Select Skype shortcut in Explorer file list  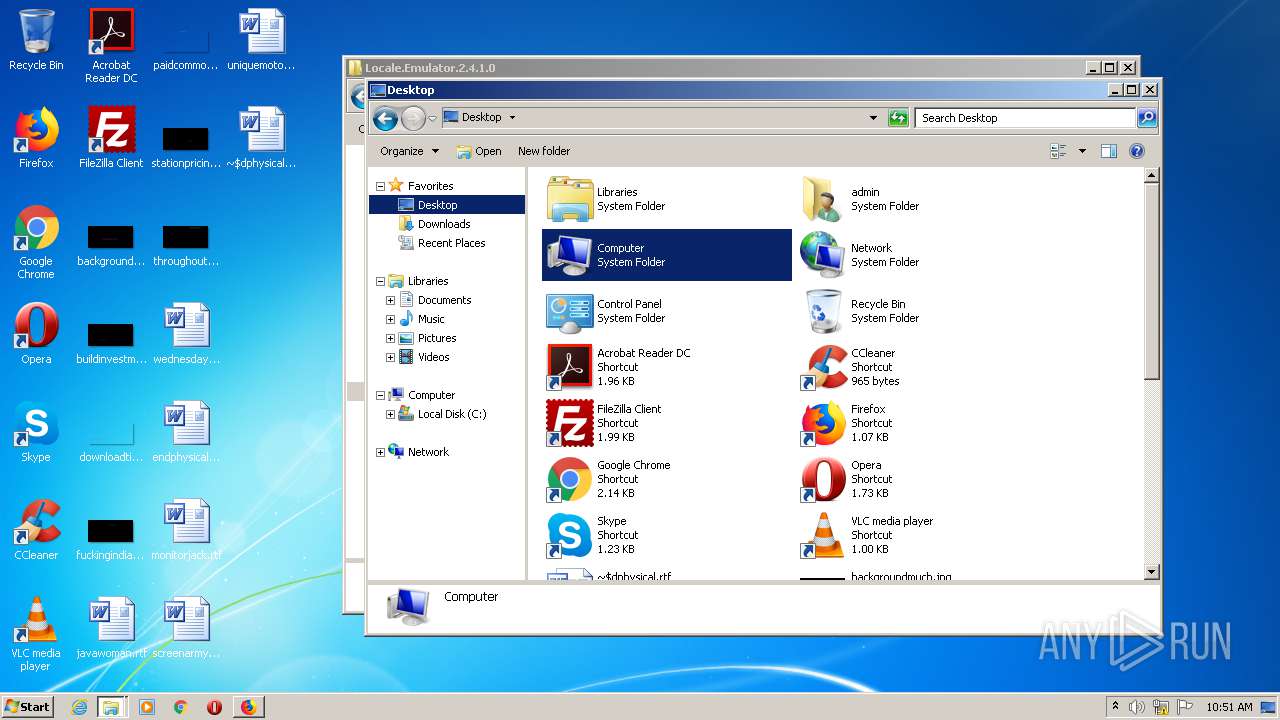point(570,535)
